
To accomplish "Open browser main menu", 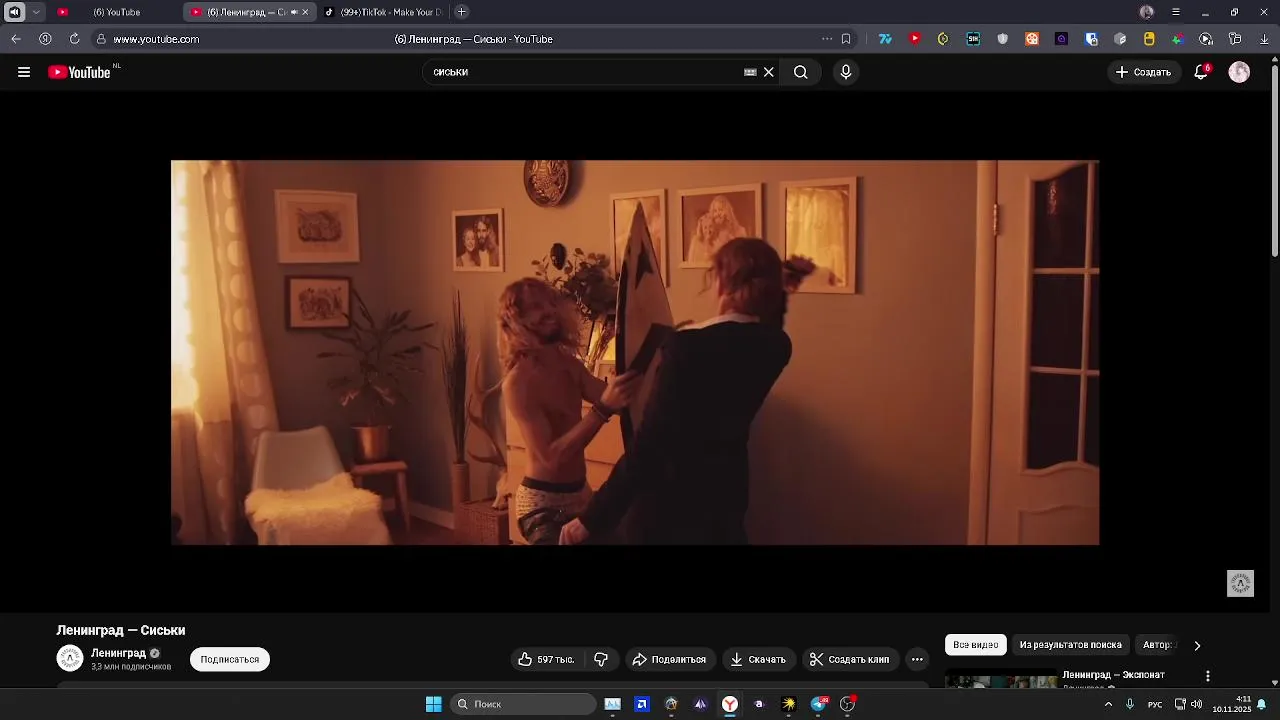I will click(x=1176, y=12).
